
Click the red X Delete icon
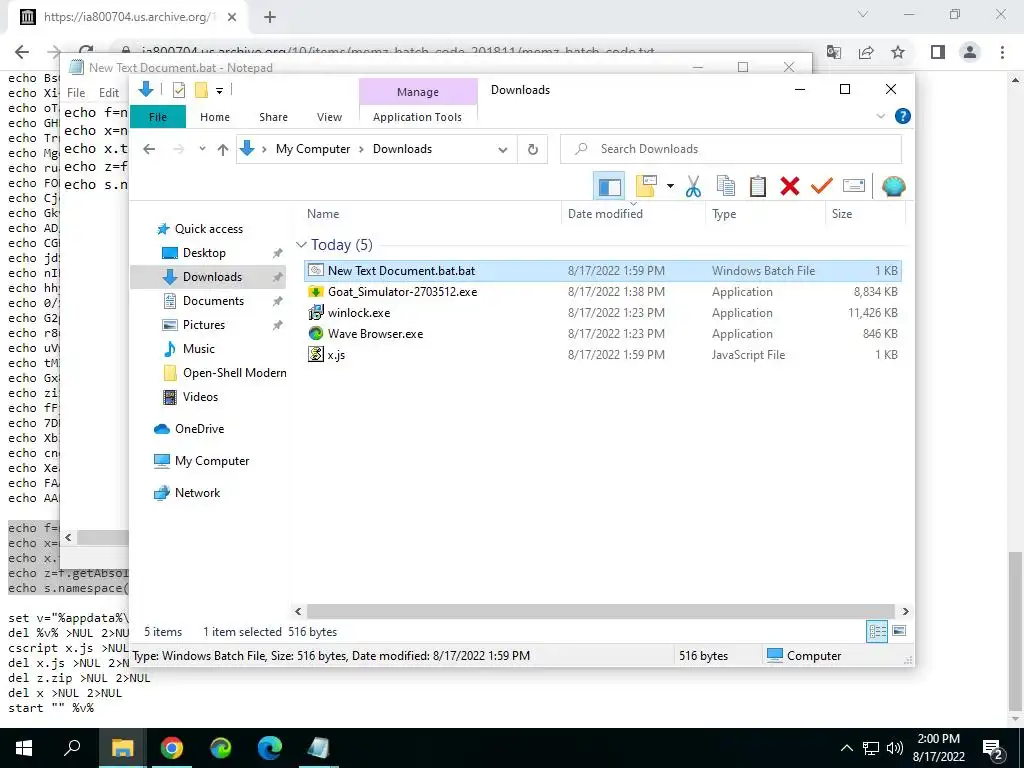click(x=790, y=186)
